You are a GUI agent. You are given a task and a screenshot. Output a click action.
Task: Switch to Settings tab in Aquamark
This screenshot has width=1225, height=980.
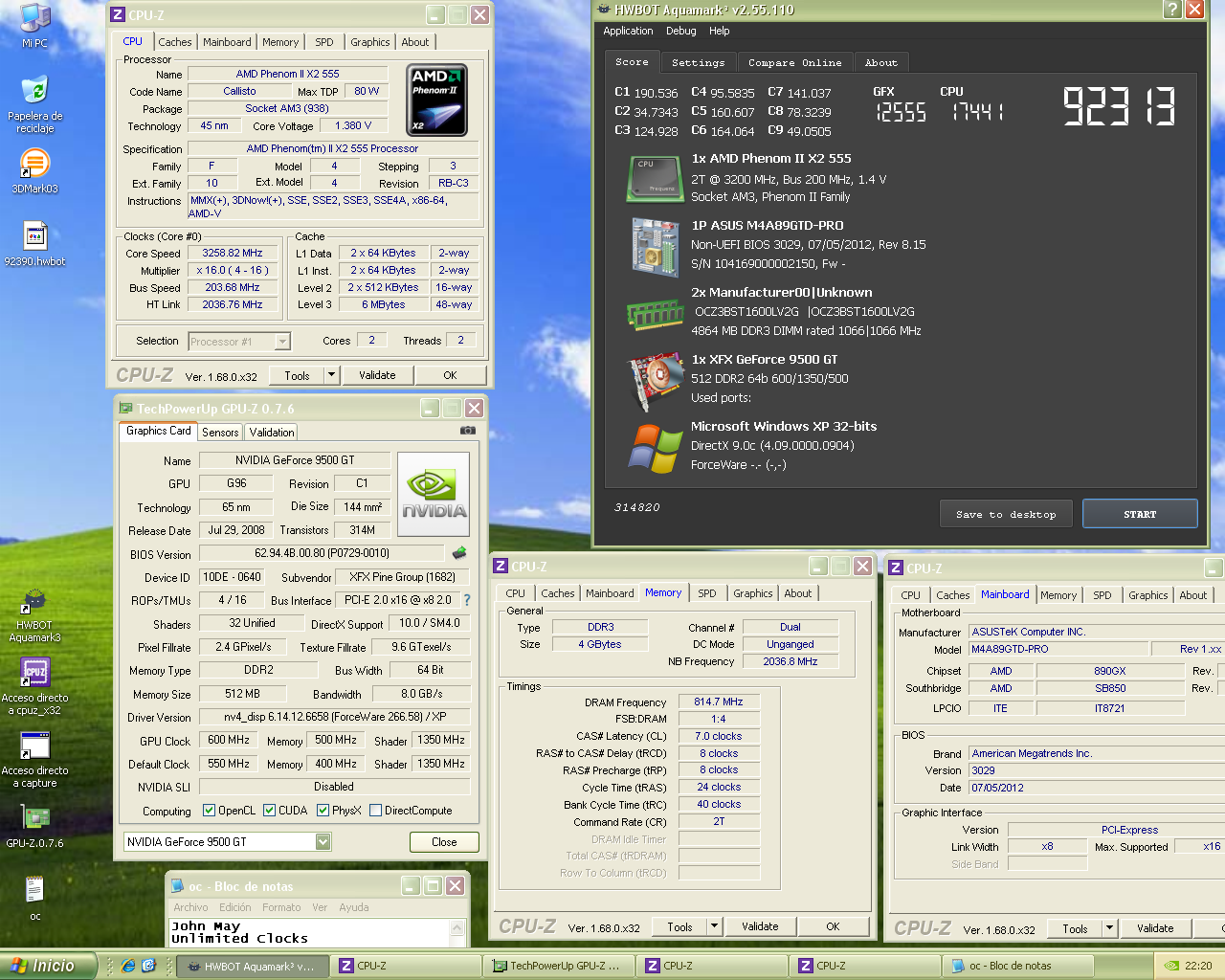pos(698,63)
